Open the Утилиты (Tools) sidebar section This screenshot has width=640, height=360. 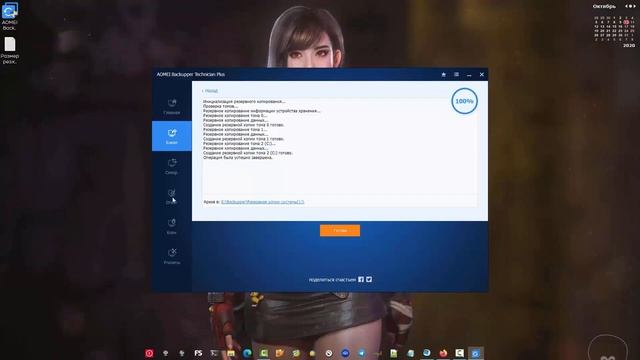[x=171, y=256]
